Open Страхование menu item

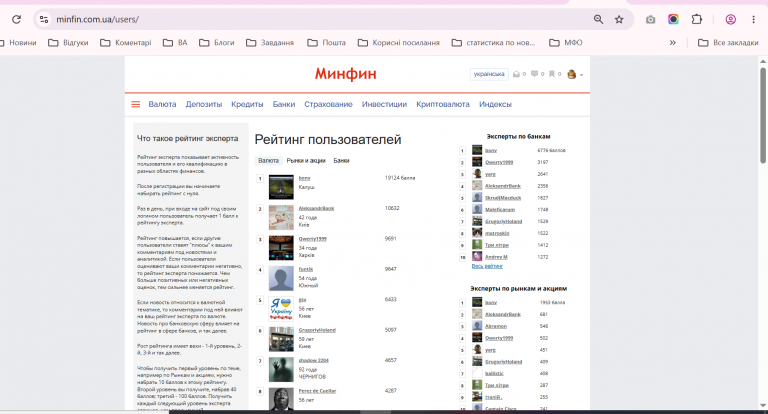point(328,104)
